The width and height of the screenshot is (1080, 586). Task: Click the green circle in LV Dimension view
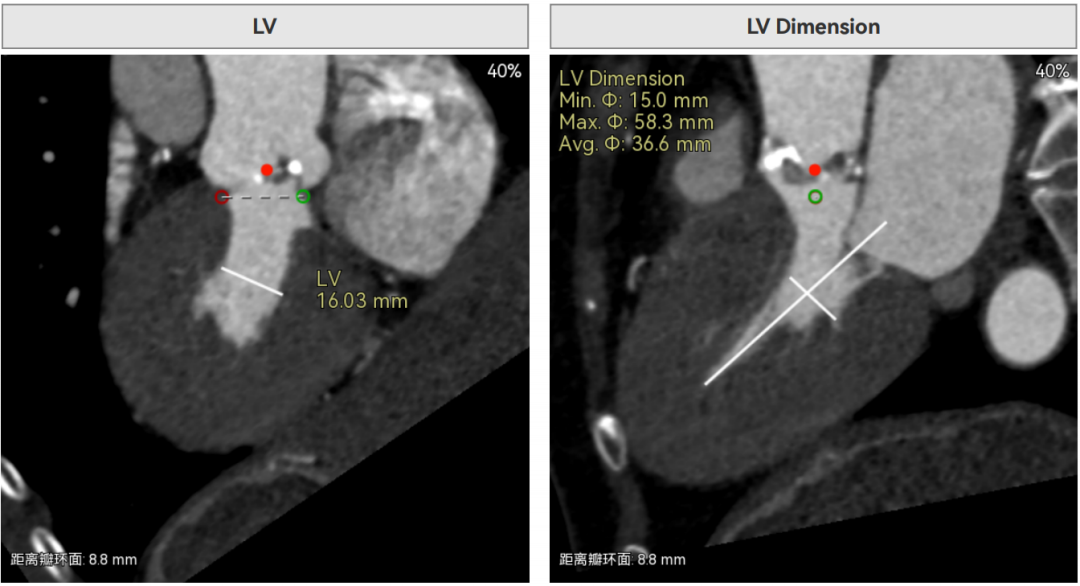816,197
